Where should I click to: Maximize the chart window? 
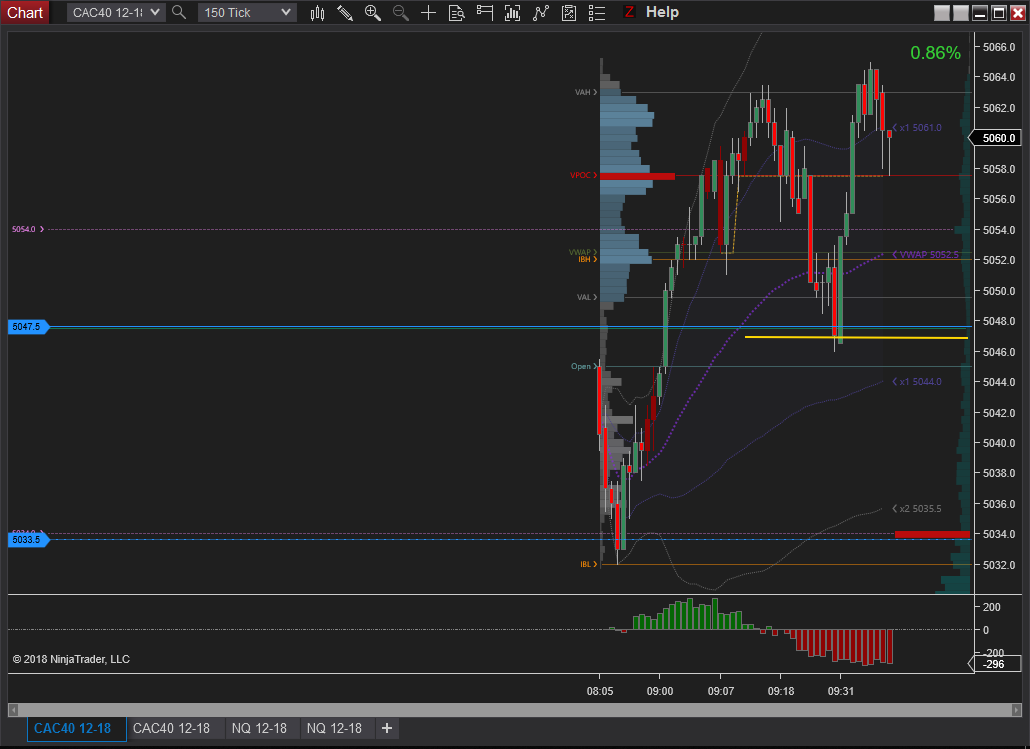999,13
